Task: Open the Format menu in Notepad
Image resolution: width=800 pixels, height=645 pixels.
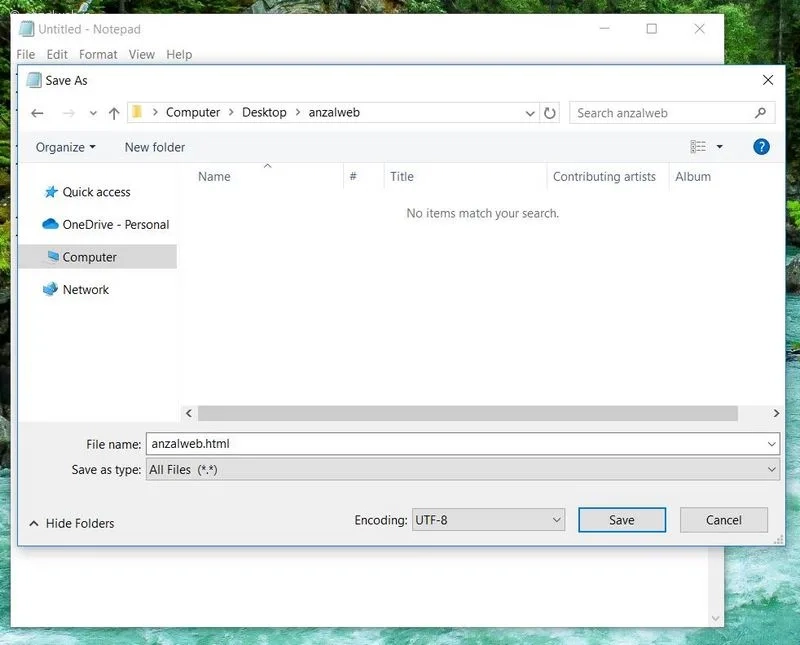Action: point(98,54)
